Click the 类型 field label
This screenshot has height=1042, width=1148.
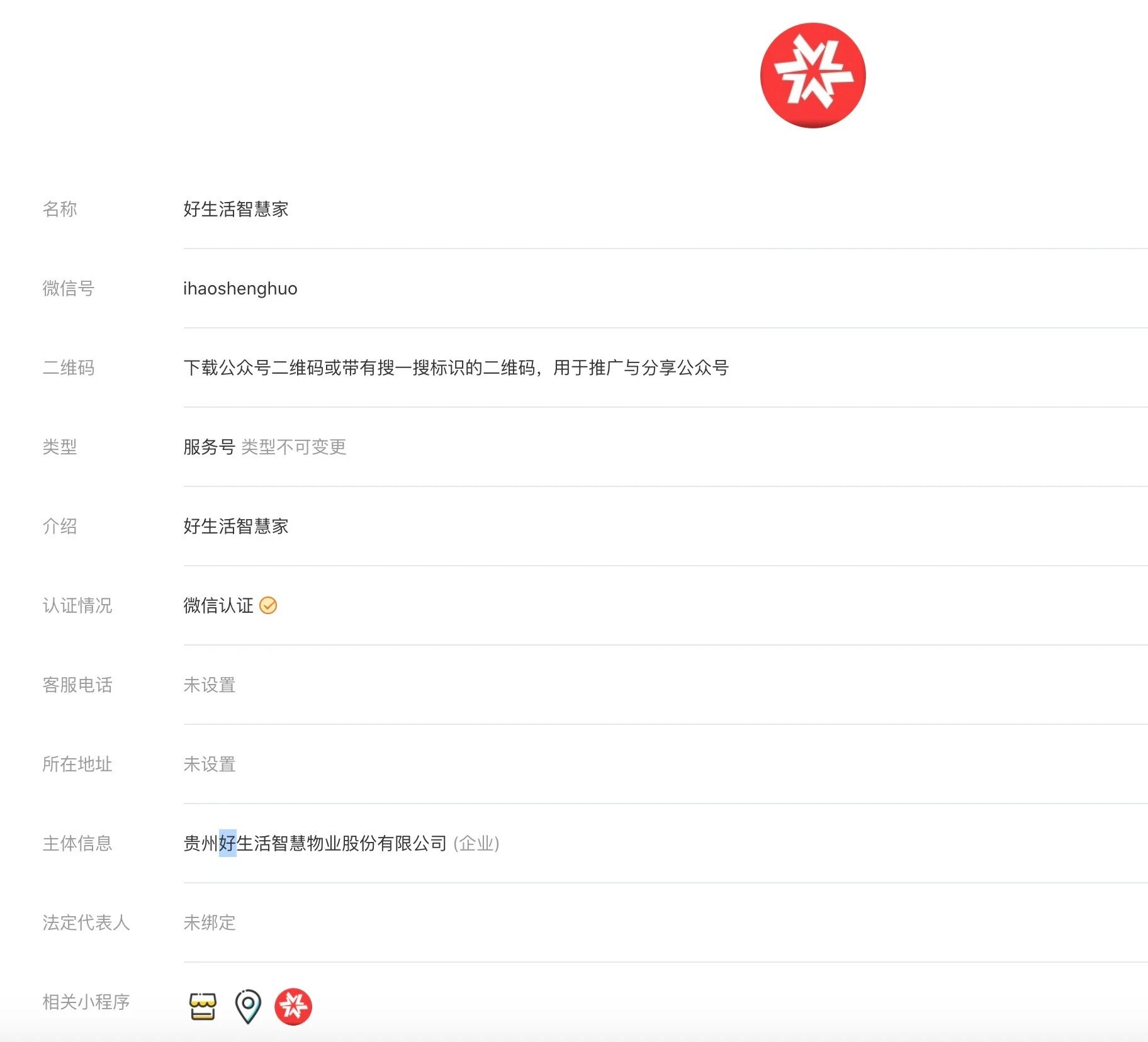click(60, 447)
